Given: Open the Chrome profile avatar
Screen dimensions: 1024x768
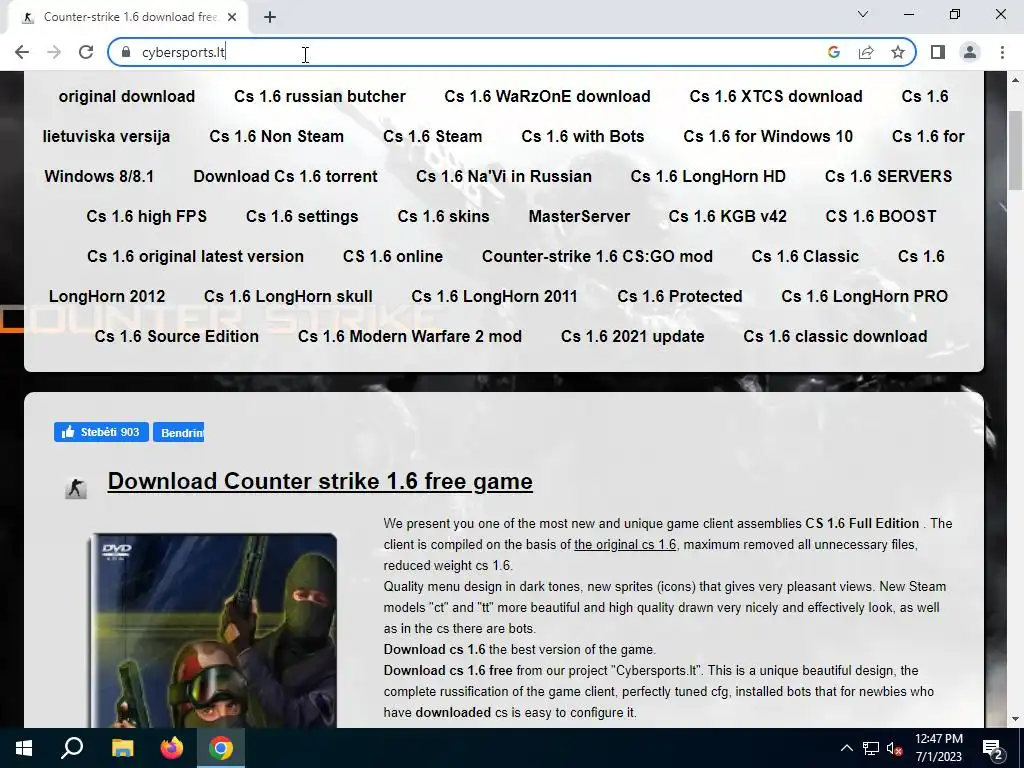Looking at the screenshot, I should 970,52.
